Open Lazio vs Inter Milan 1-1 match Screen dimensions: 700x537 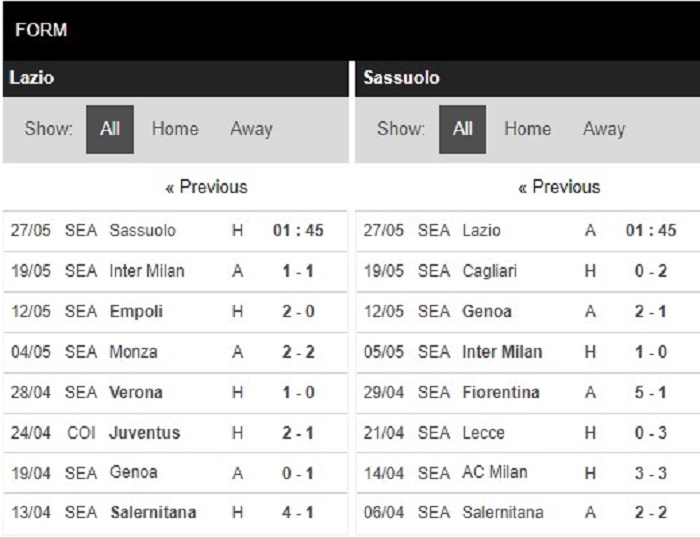[175, 271]
